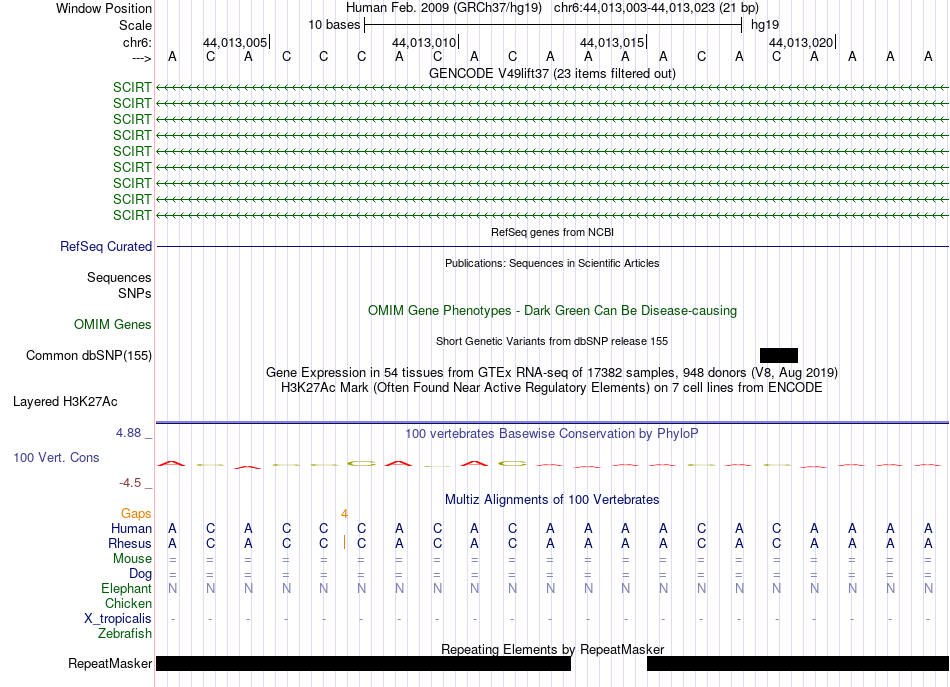Screen dimensions: 950x687
Task: Click the ---> sequence direction arrow
Action: pos(142,58)
